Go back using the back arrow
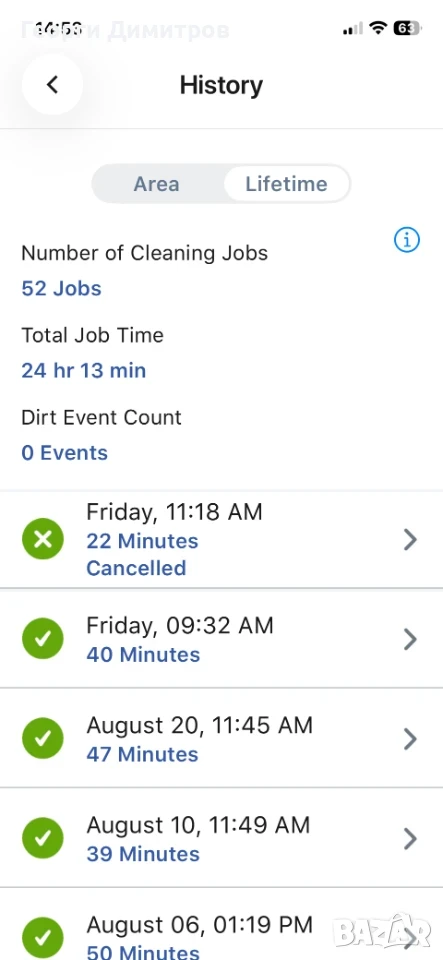This screenshot has width=443, height=960. (52, 84)
